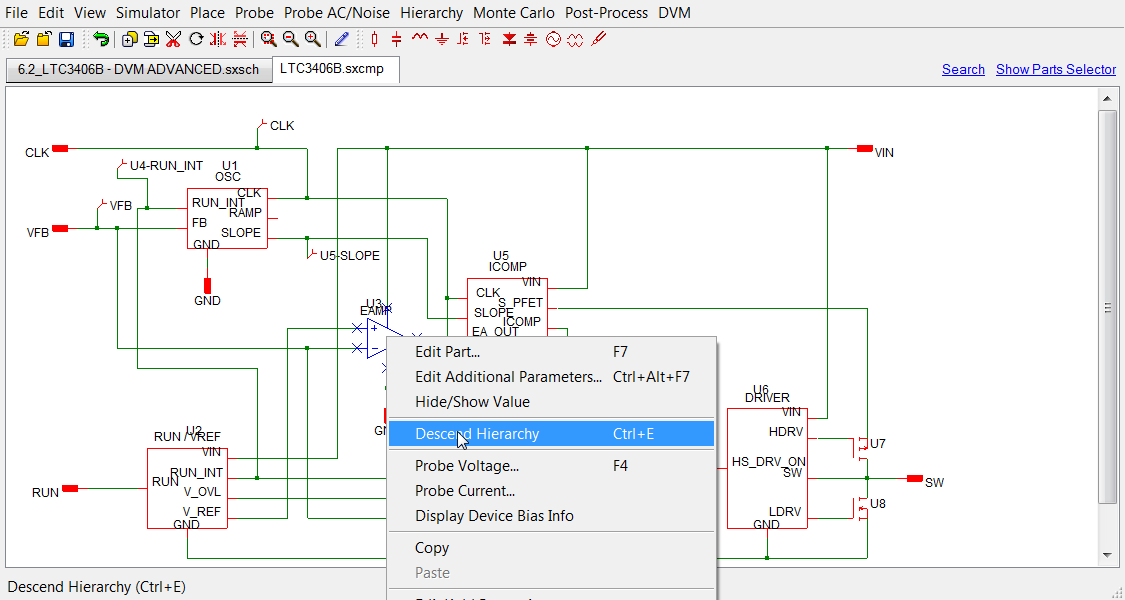The width and height of the screenshot is (1125, 600).
Task: Click the Show Parts Selector link
Action: tap(1055, 69)
